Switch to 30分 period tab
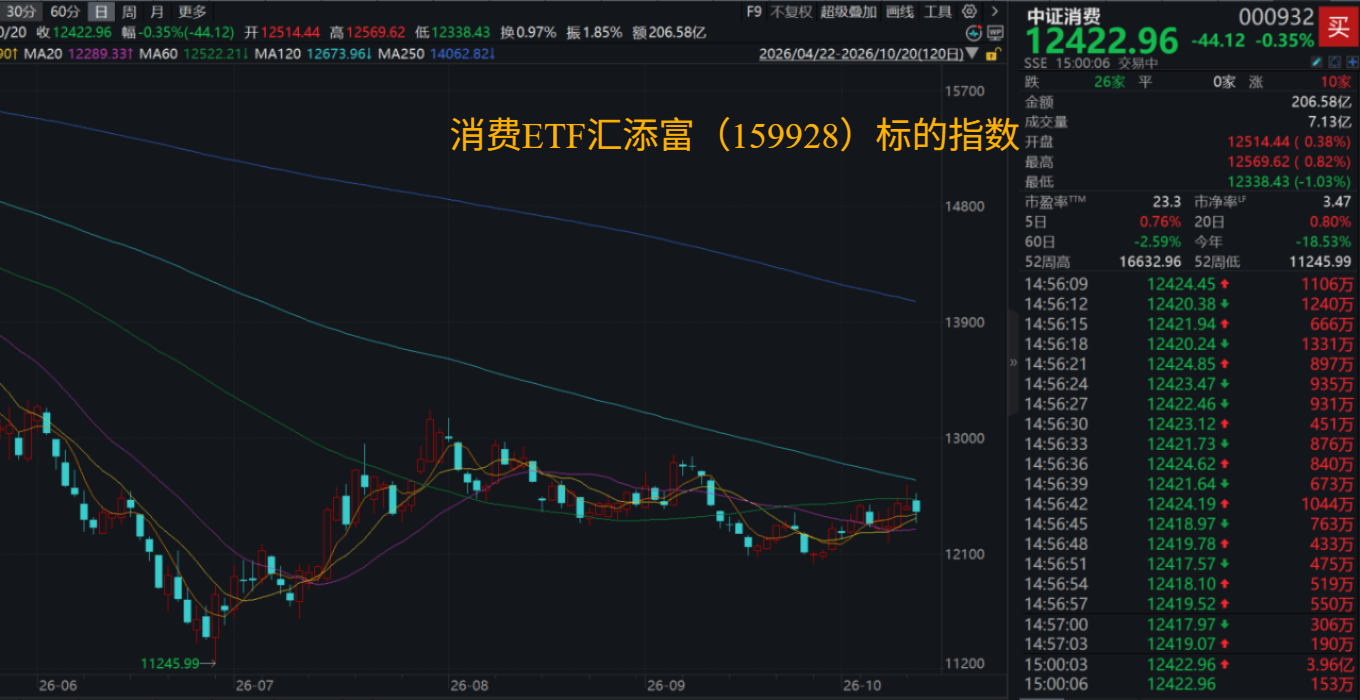The width and height of the screenshot is (1360, 700). (x=22, y=11)
